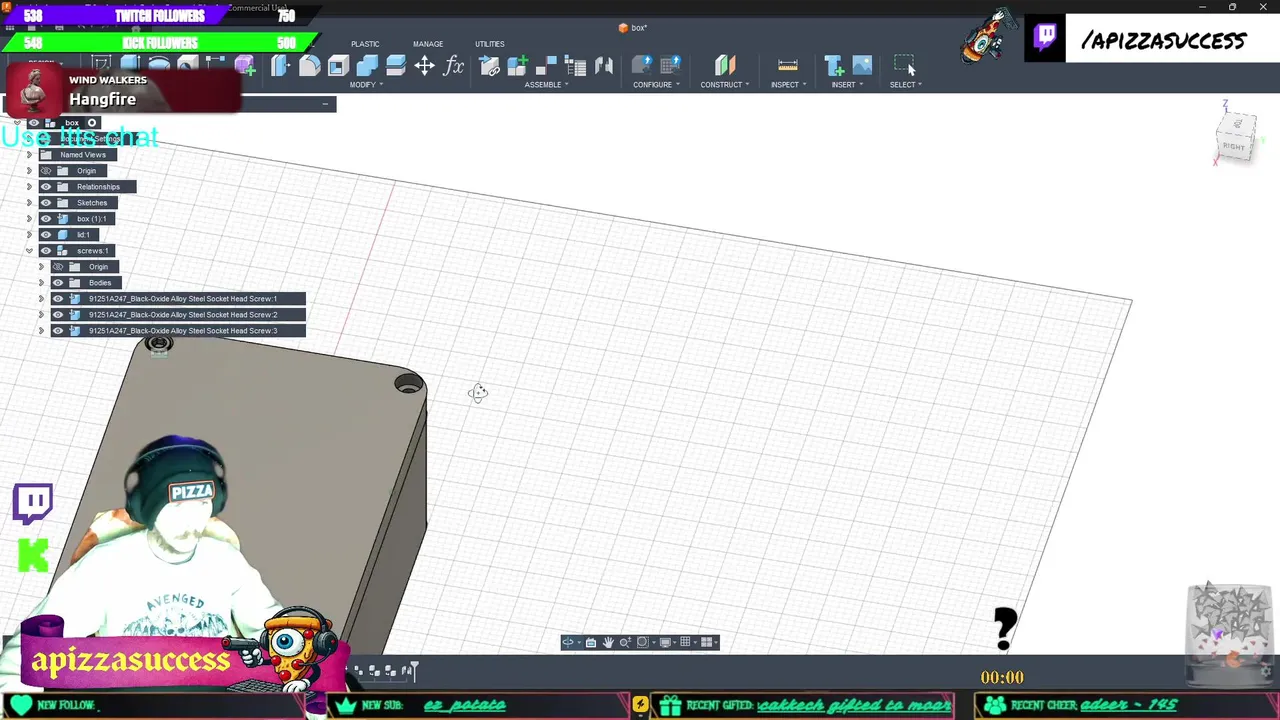The image size is (1280, 720).
Task: Switch to the Manage tab
Action: point(428,44)
